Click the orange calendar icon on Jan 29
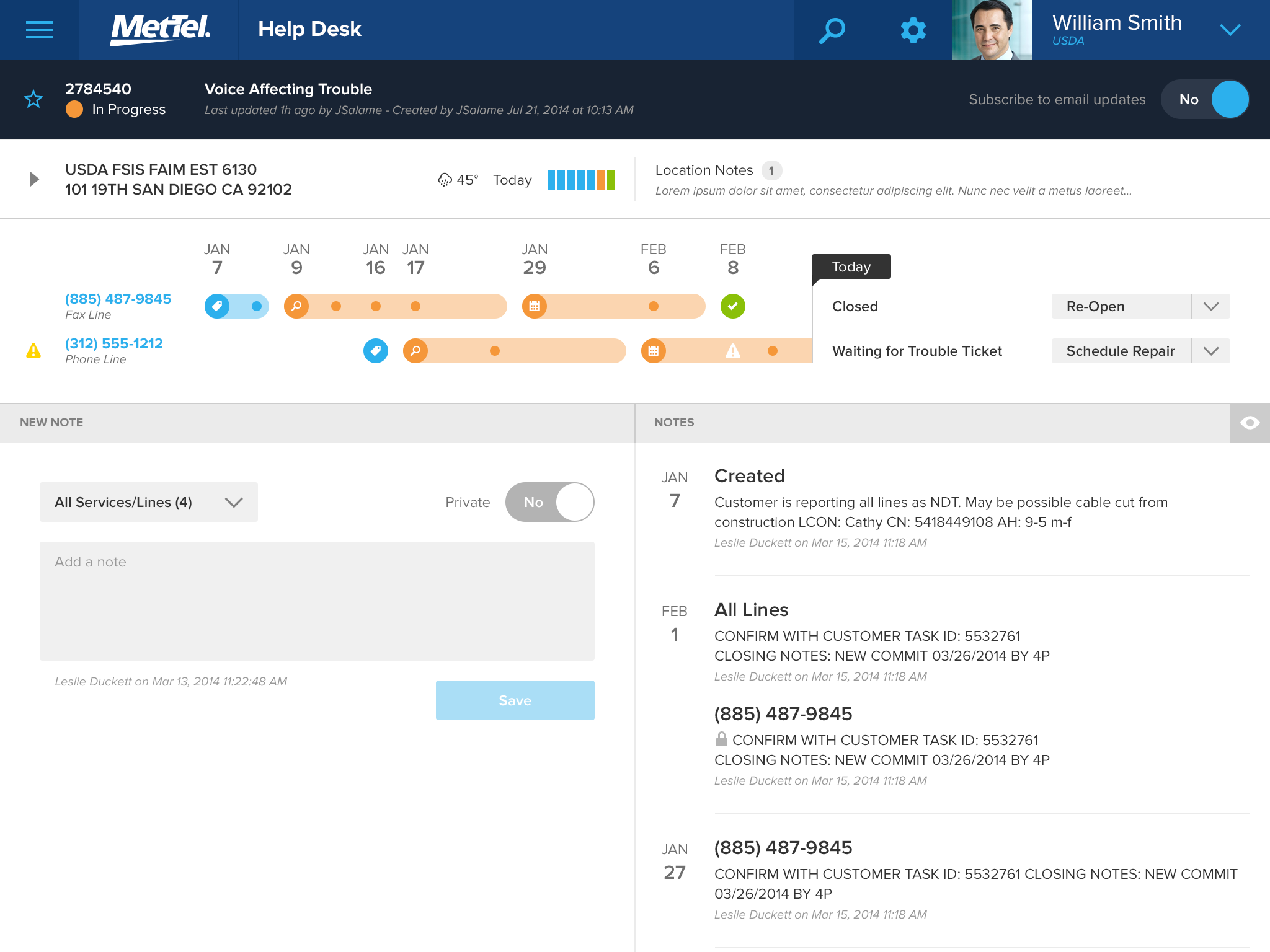Image resolution: width=1270 pixels, height=952 pixels. [534, 306]
